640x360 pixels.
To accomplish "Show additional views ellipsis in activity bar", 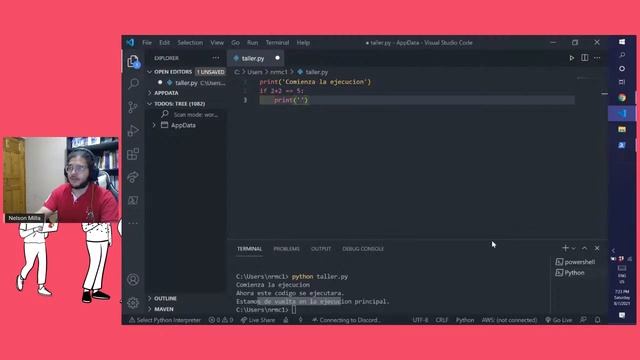I will coord(133,223).
